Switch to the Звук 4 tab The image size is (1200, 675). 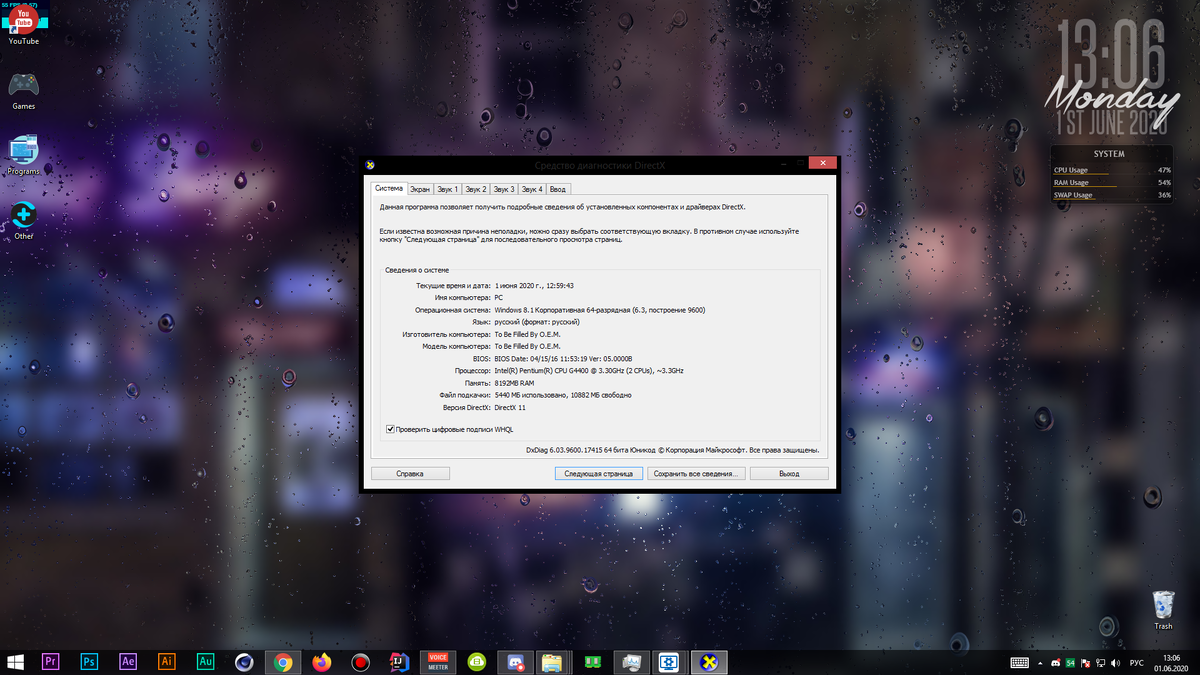531,189
